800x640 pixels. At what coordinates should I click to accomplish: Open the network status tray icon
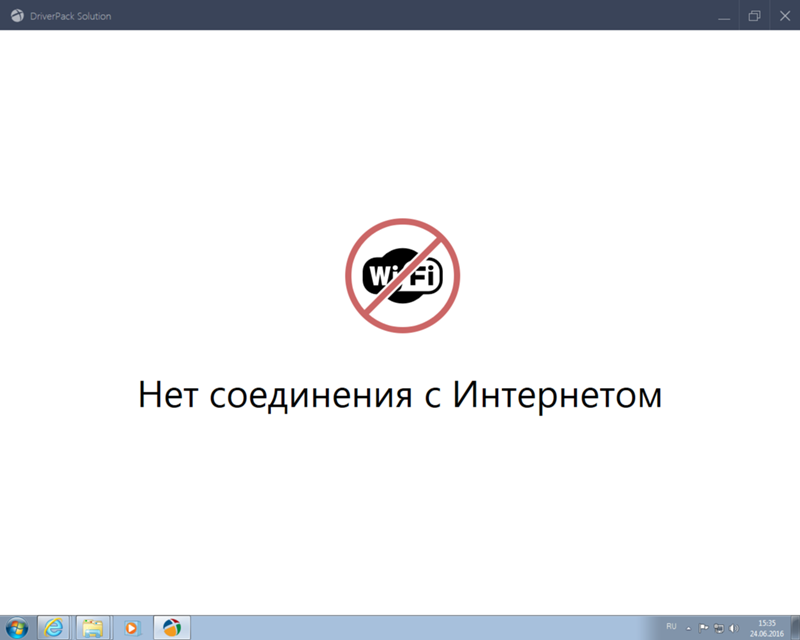[x=718, y=628]
